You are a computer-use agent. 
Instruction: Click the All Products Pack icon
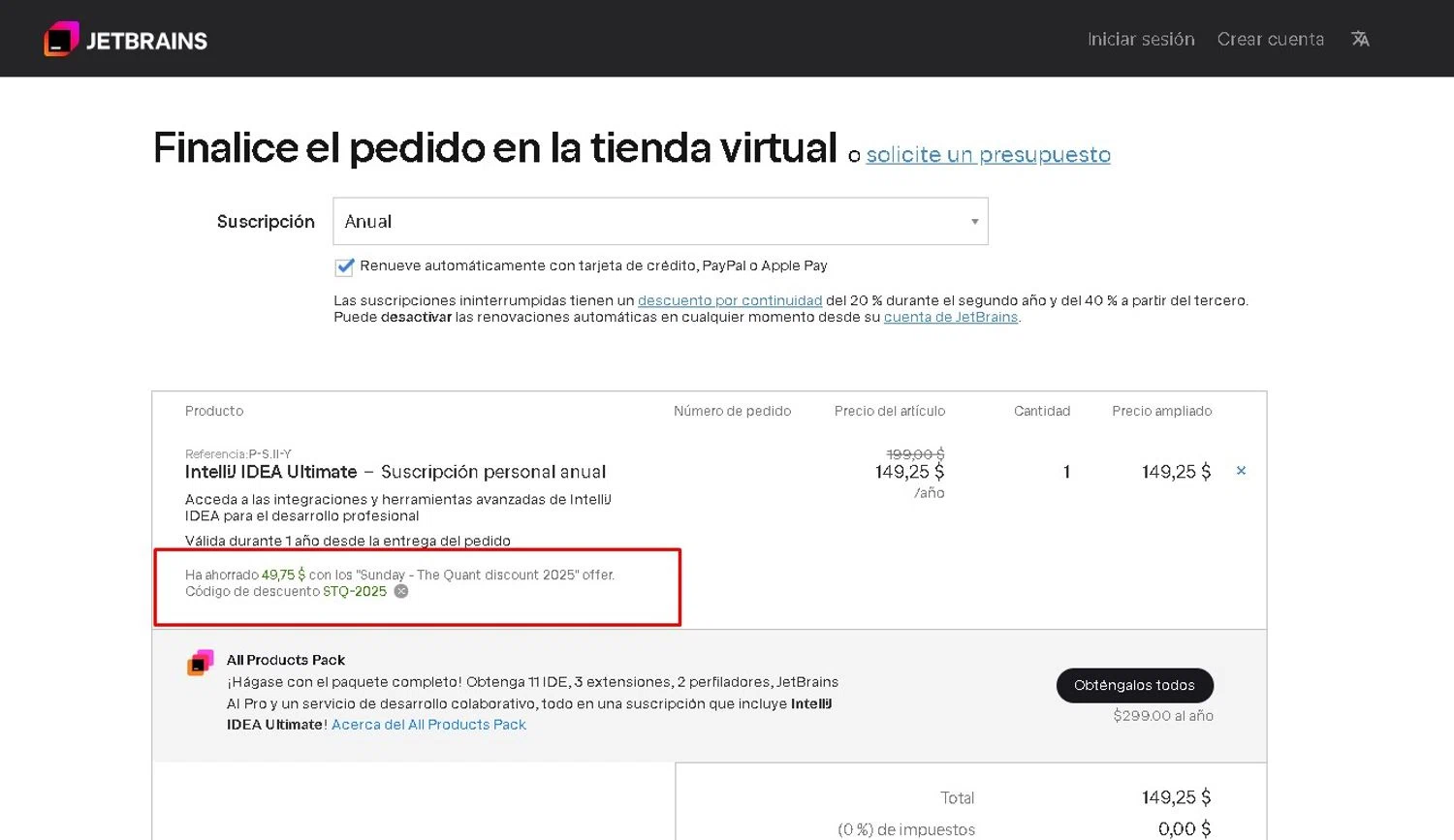tap(201, 663)
